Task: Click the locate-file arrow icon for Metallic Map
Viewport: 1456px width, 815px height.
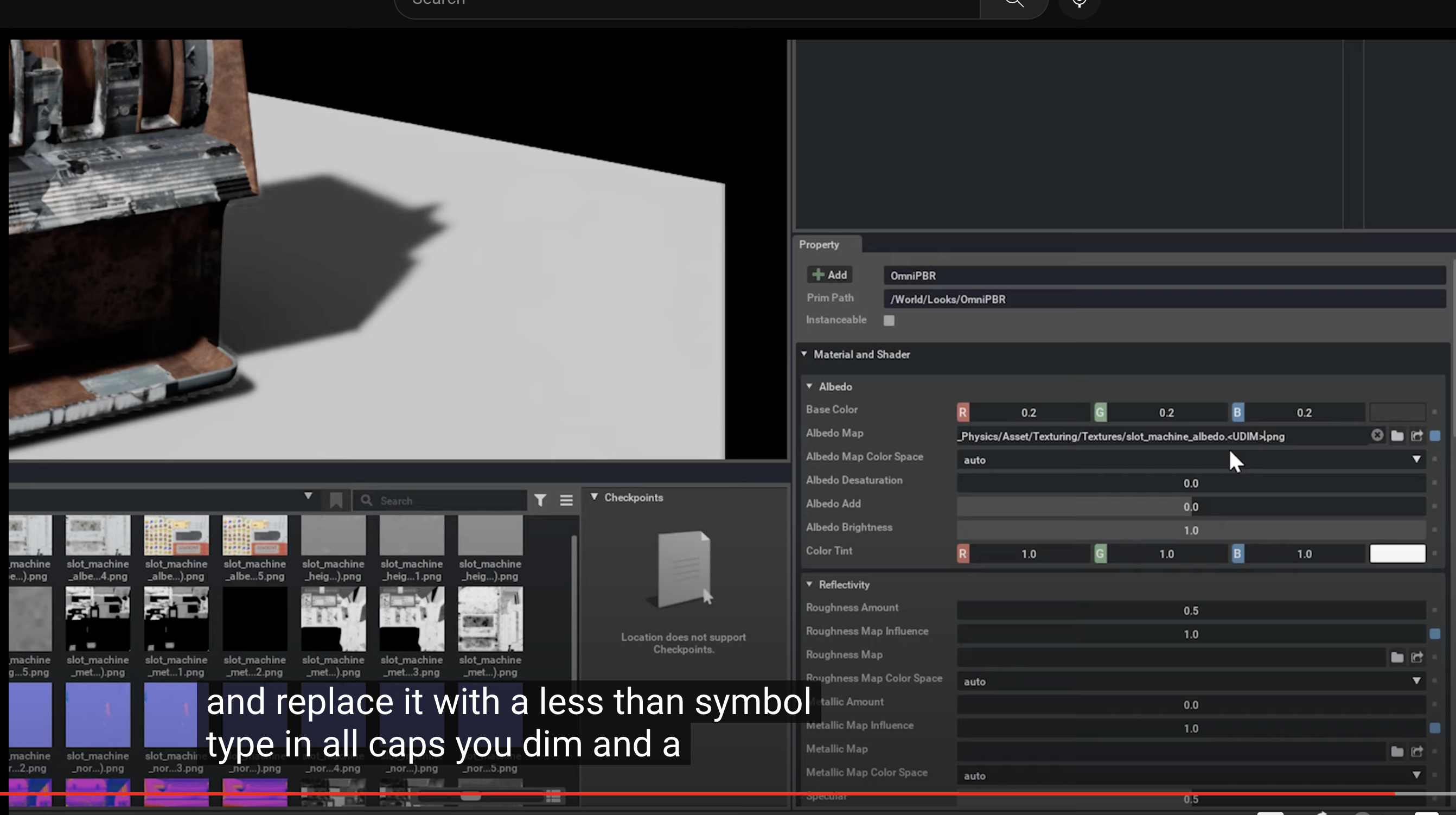Action: point(1416,752)
